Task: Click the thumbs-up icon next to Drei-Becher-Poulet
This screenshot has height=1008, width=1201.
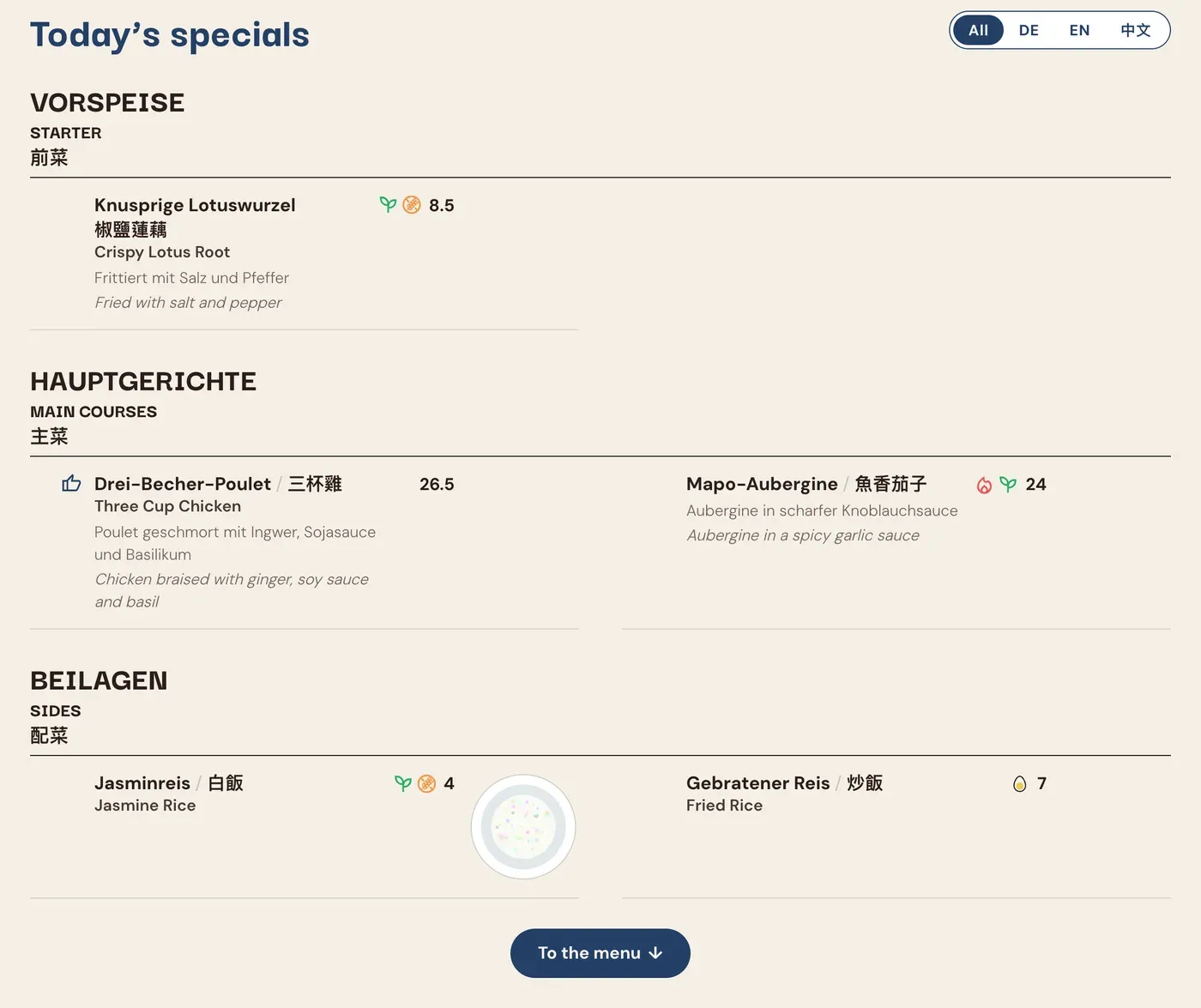Action: coord(72,484)
